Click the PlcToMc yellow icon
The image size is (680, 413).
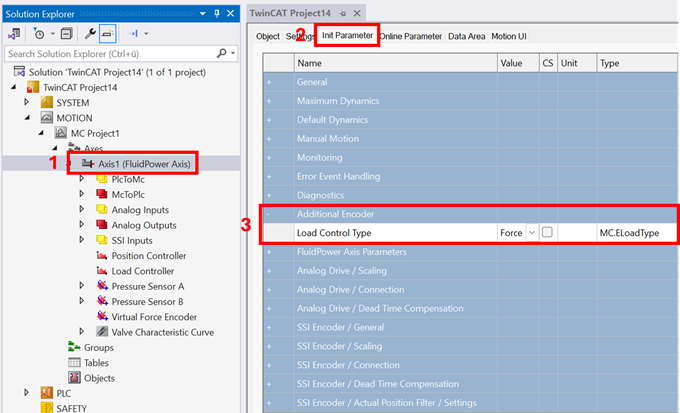pos(102,179)
